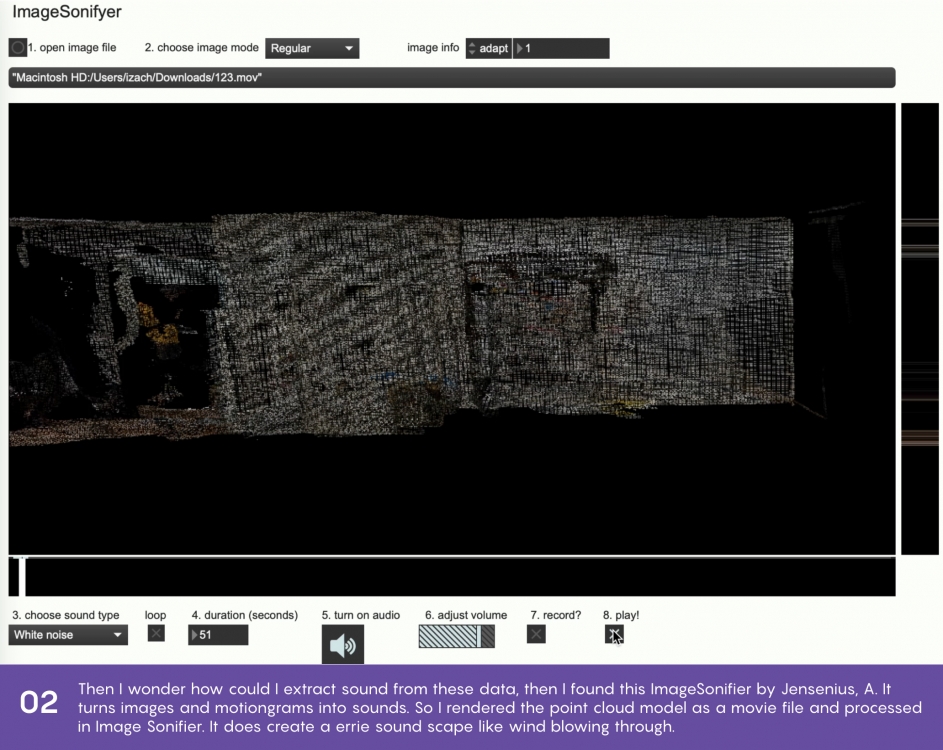Screen dimensions: 943x750
Task: Click the triangle beside image info value 1
Action: click(x=520, y=48)
